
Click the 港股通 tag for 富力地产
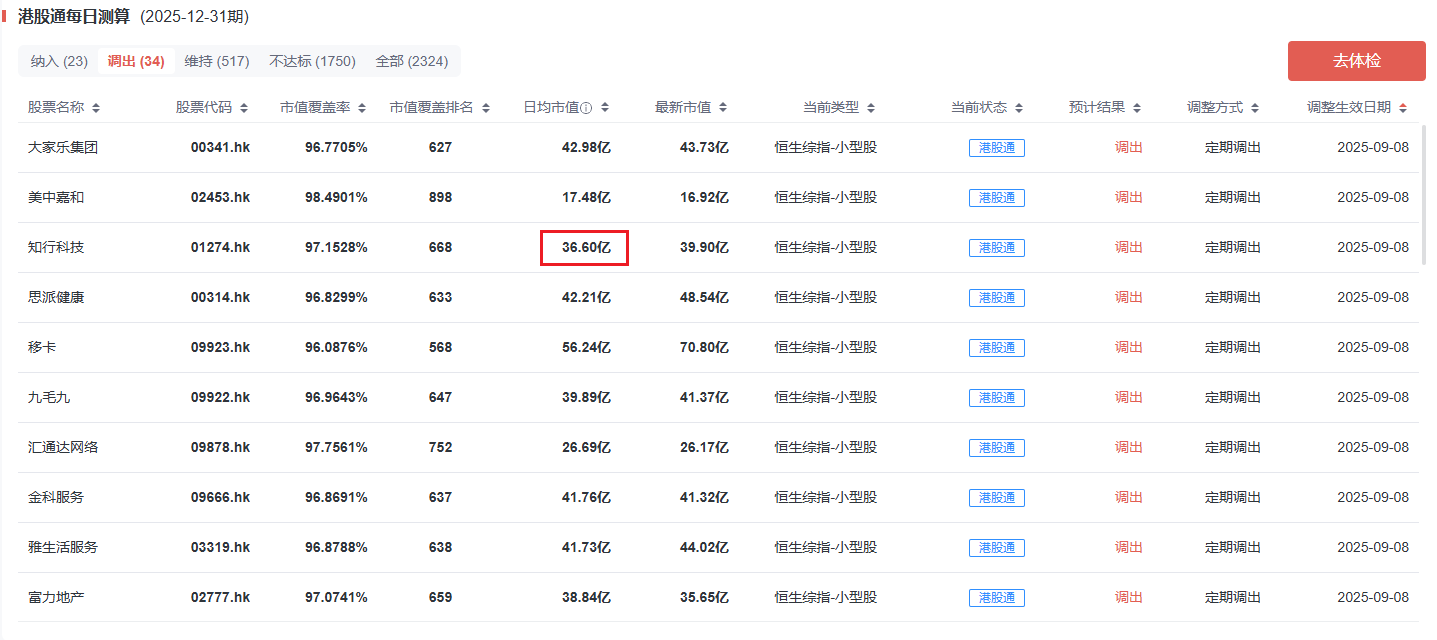tap(997, 598)
